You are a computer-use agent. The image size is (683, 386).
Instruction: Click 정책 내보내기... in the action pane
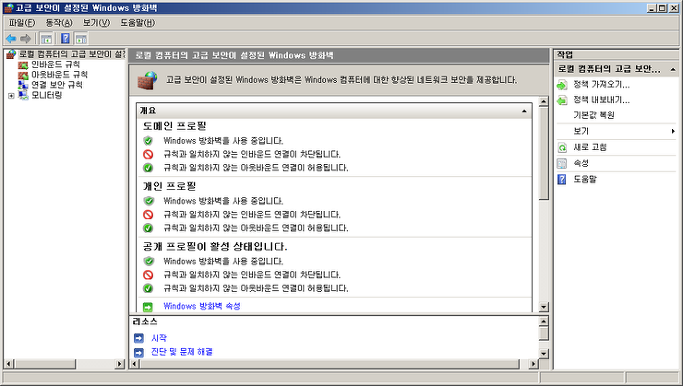(601, 100)
